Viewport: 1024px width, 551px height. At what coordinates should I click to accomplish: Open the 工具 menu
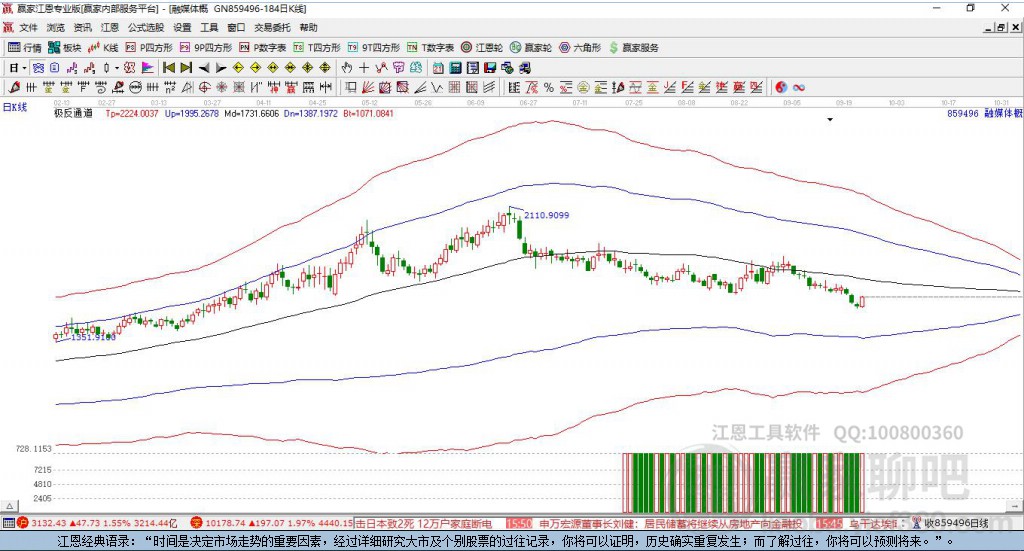click(209, 27)
